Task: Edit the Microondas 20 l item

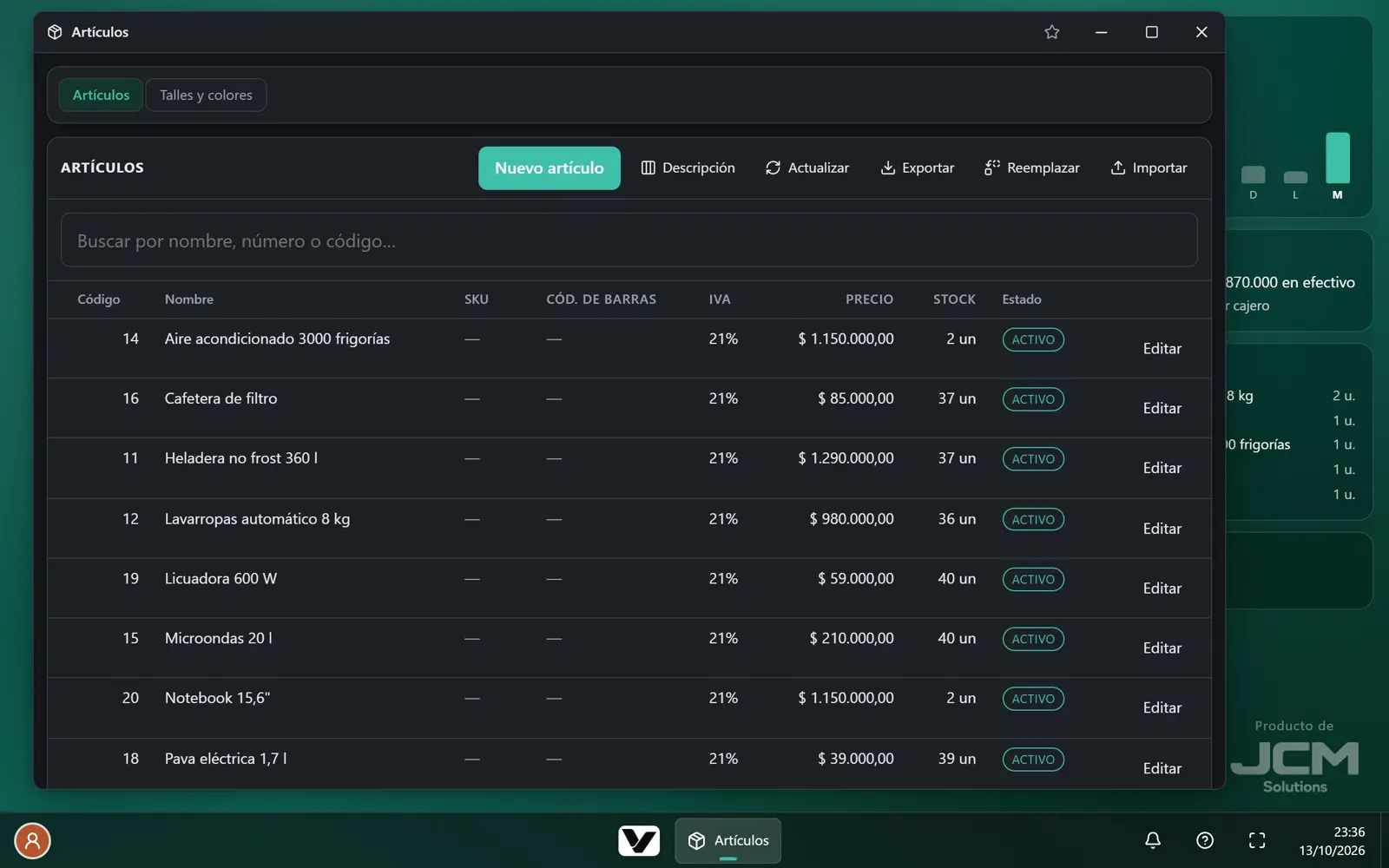Action: pos(1162,648)
